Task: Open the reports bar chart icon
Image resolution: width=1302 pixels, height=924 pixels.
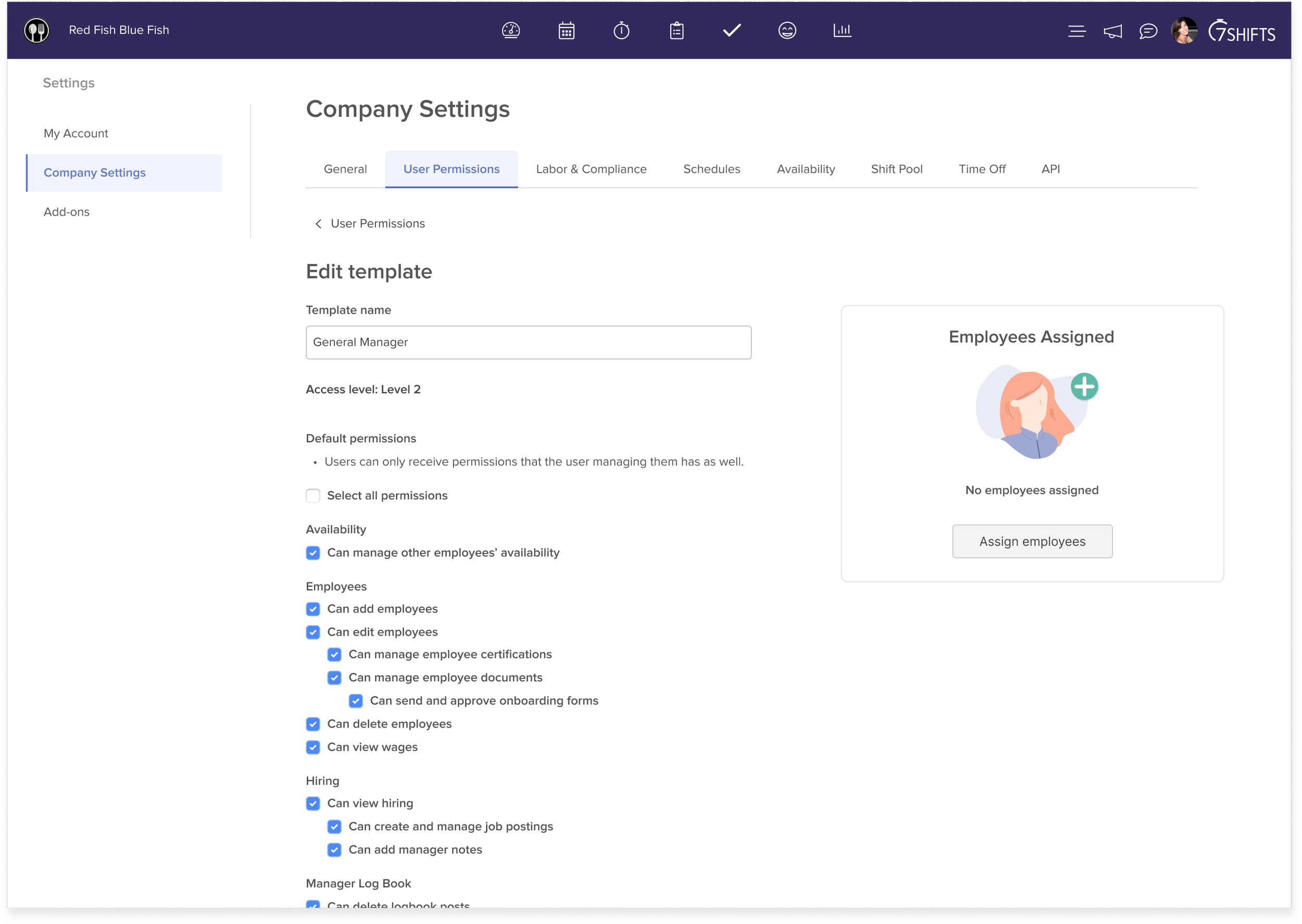Action: pos(842,30)
